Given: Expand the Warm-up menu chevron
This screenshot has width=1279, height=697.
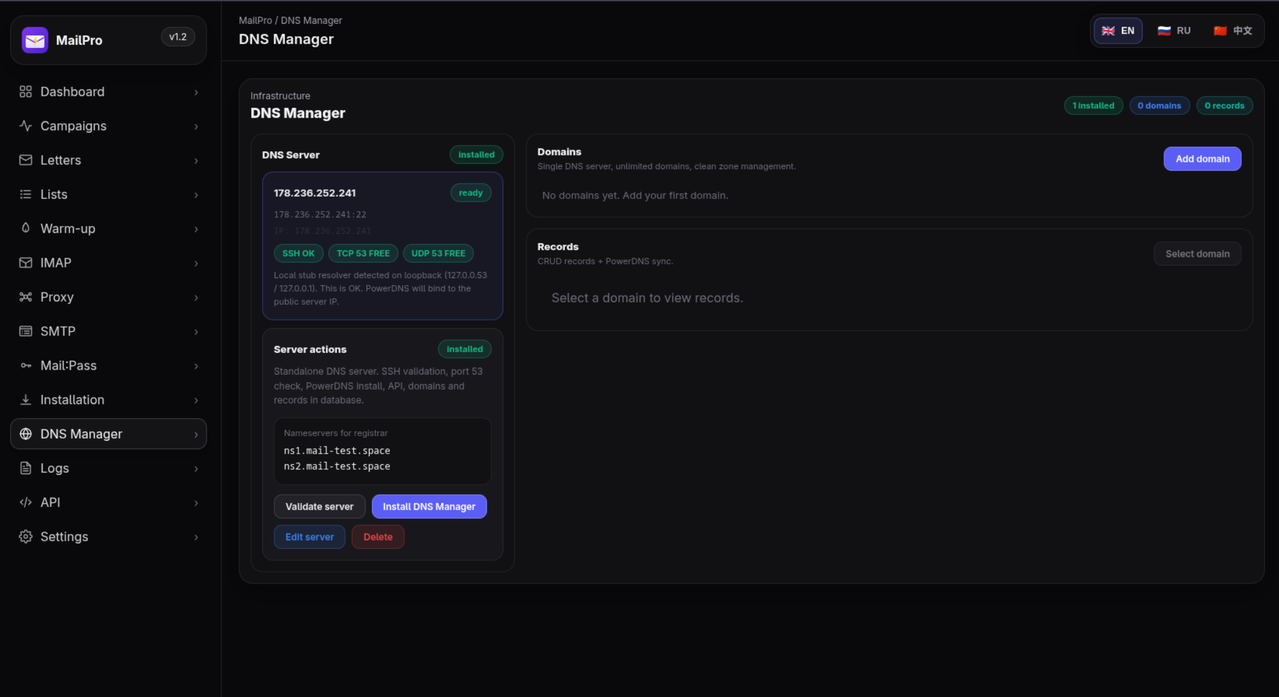Looking at the screenshot, I should point(196,229).
